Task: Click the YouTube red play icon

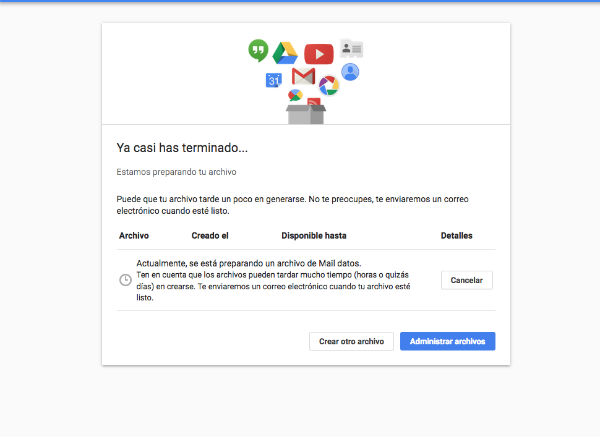Action: pyautogui.click(x=319, y=54)
